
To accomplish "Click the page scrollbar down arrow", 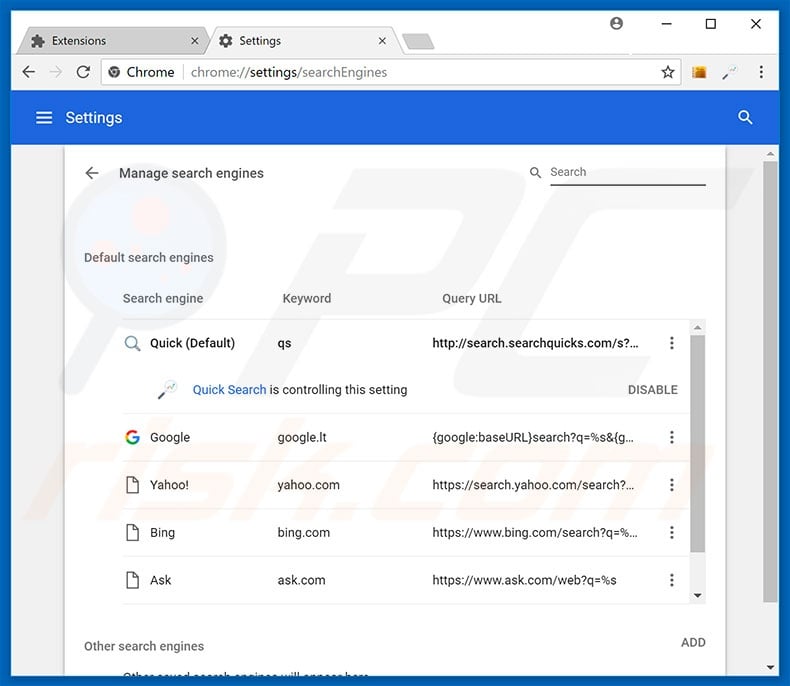I will 770,668.
